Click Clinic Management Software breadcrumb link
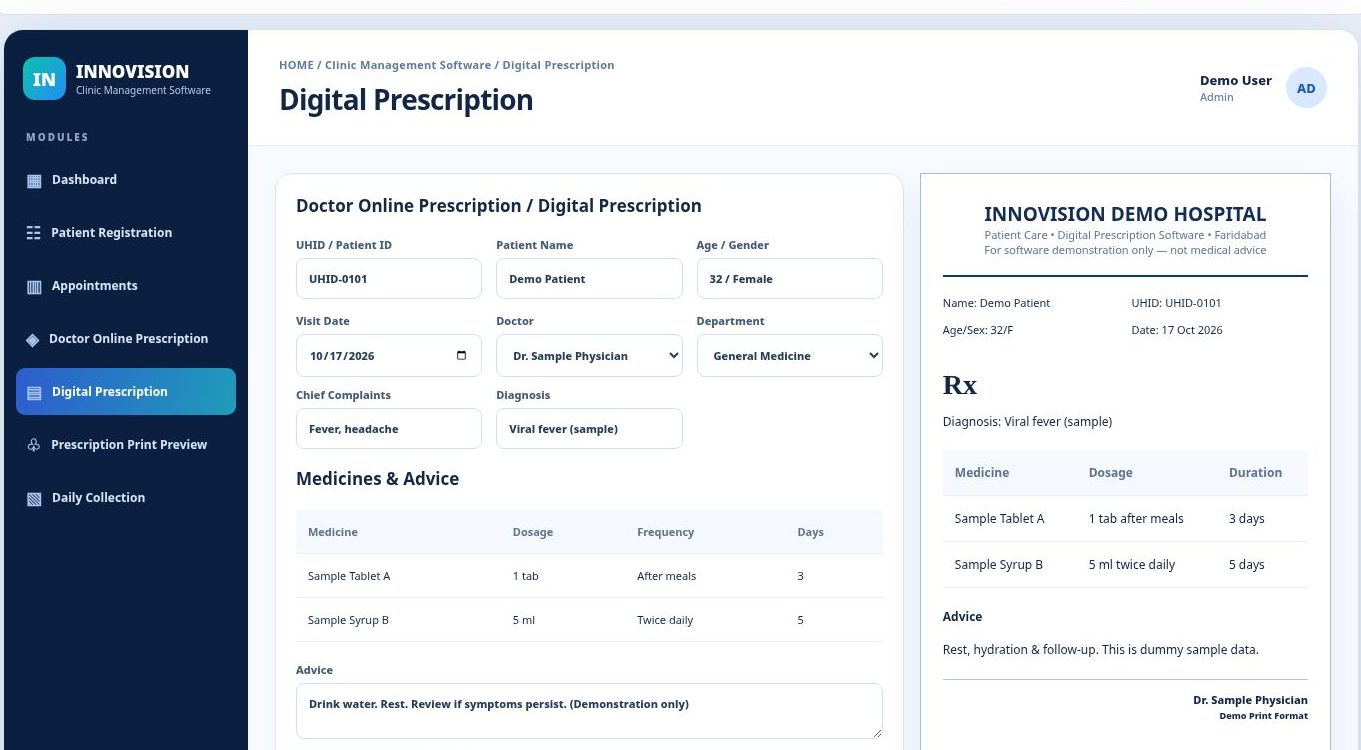 tap(408, 65)
